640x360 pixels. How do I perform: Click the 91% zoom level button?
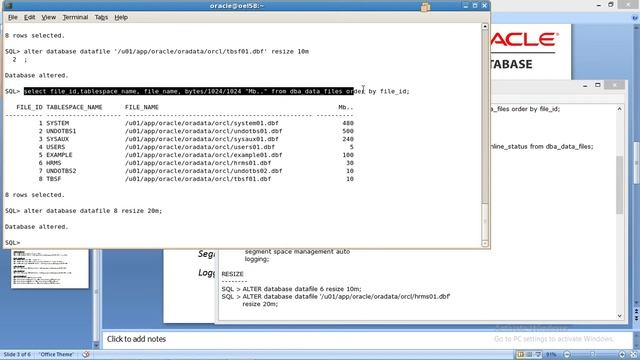coord(551,355)
